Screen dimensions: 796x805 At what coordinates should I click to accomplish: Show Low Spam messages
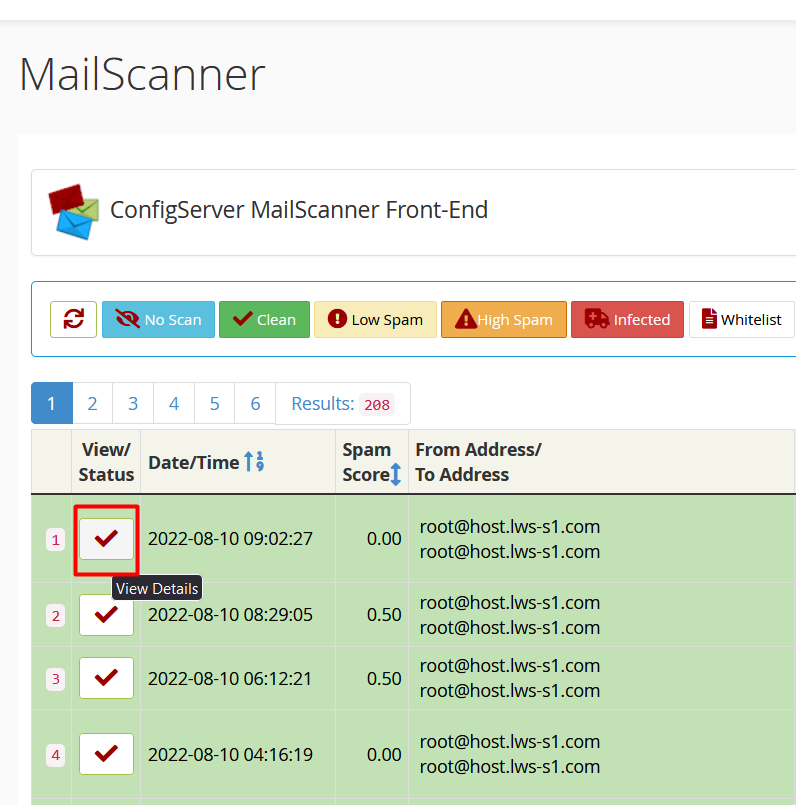pos(375,320)
